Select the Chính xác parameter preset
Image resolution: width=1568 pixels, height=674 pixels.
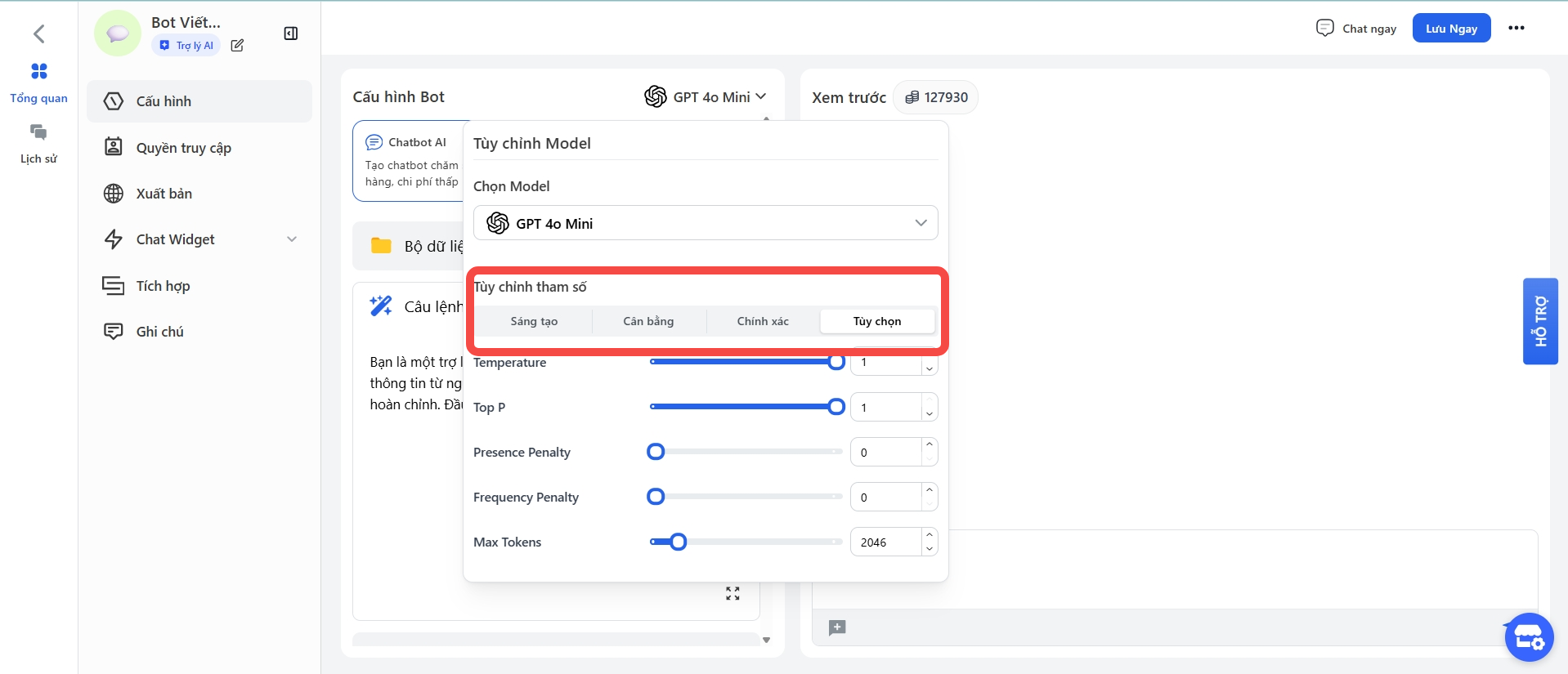[763, 321]
